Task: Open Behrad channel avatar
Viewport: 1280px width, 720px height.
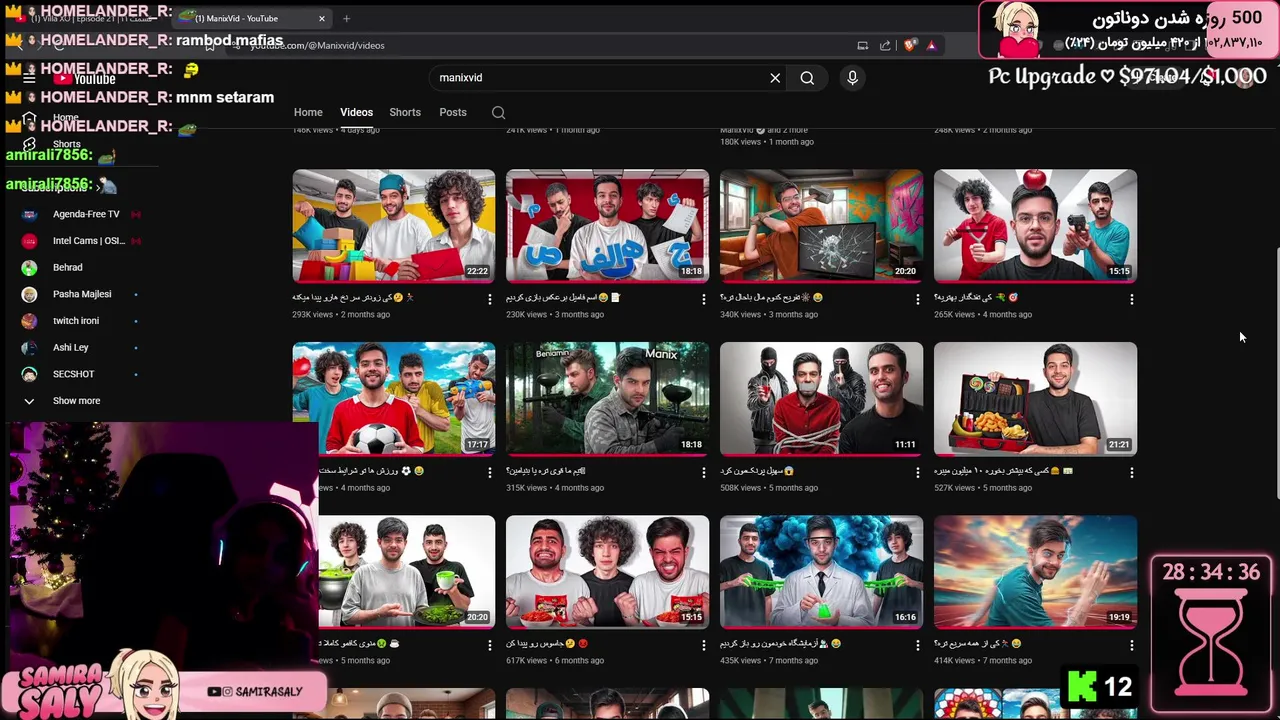Action: point(29,267)
